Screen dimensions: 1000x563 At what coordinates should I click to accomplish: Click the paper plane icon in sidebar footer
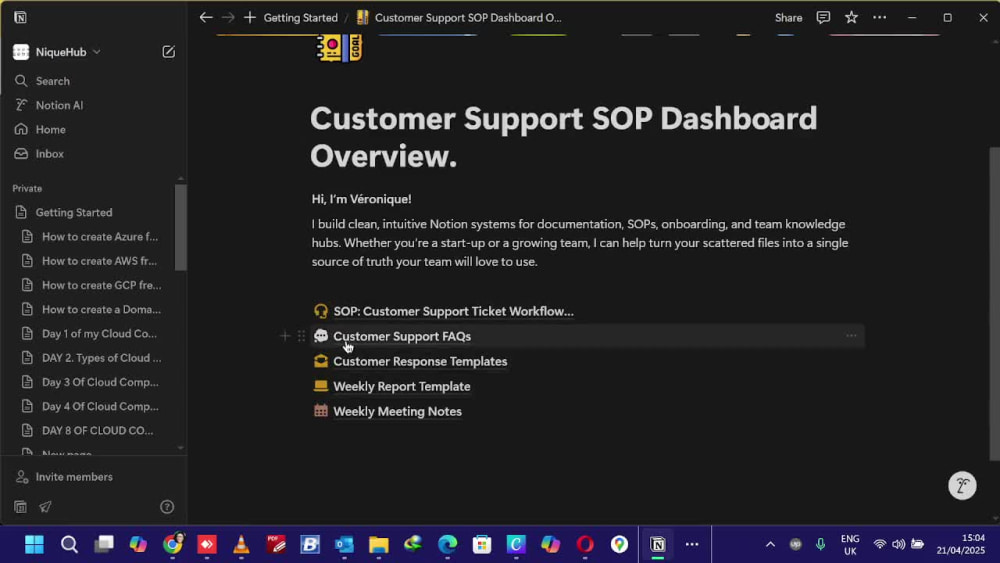45,507
